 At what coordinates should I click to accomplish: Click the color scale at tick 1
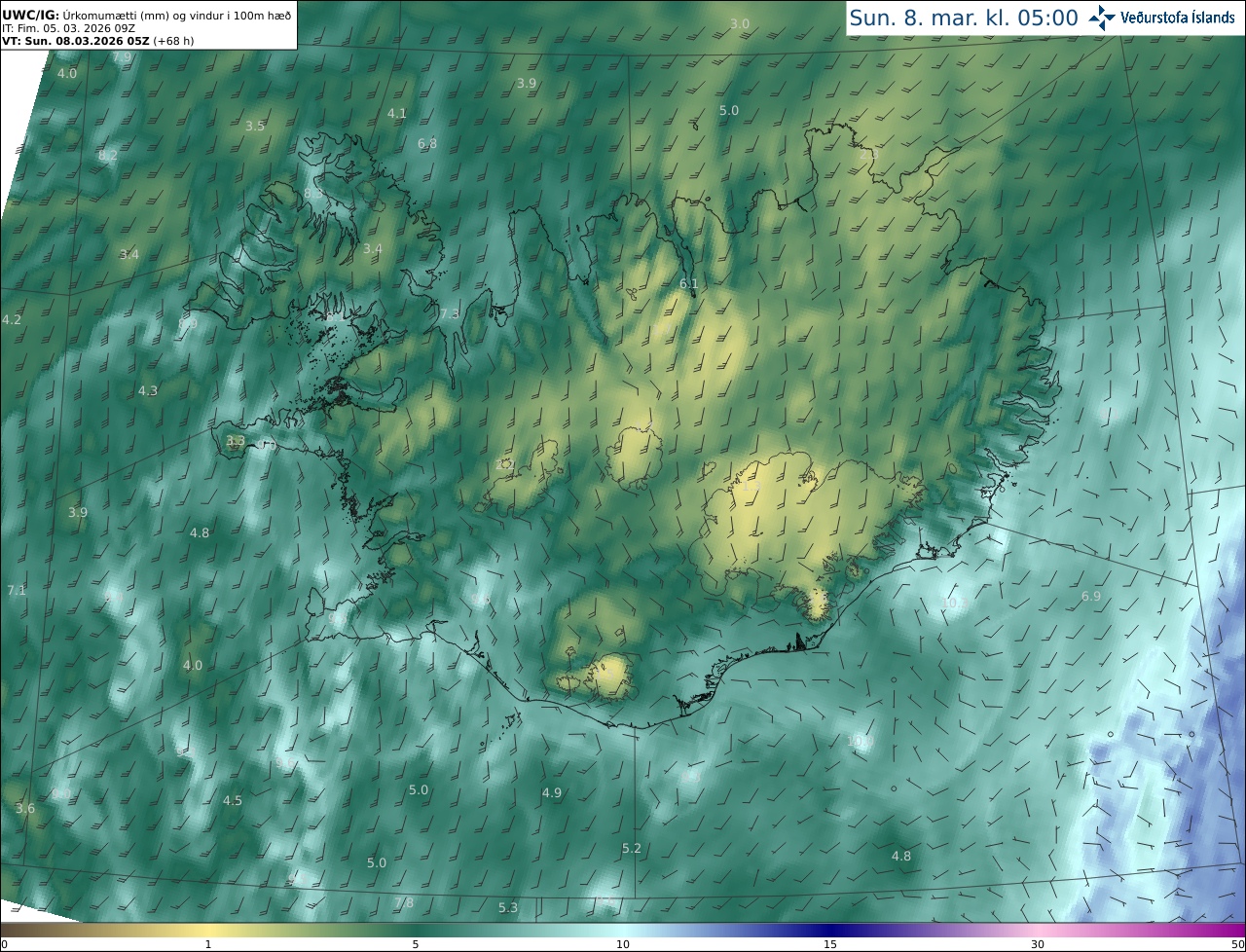tap(207, 944)
